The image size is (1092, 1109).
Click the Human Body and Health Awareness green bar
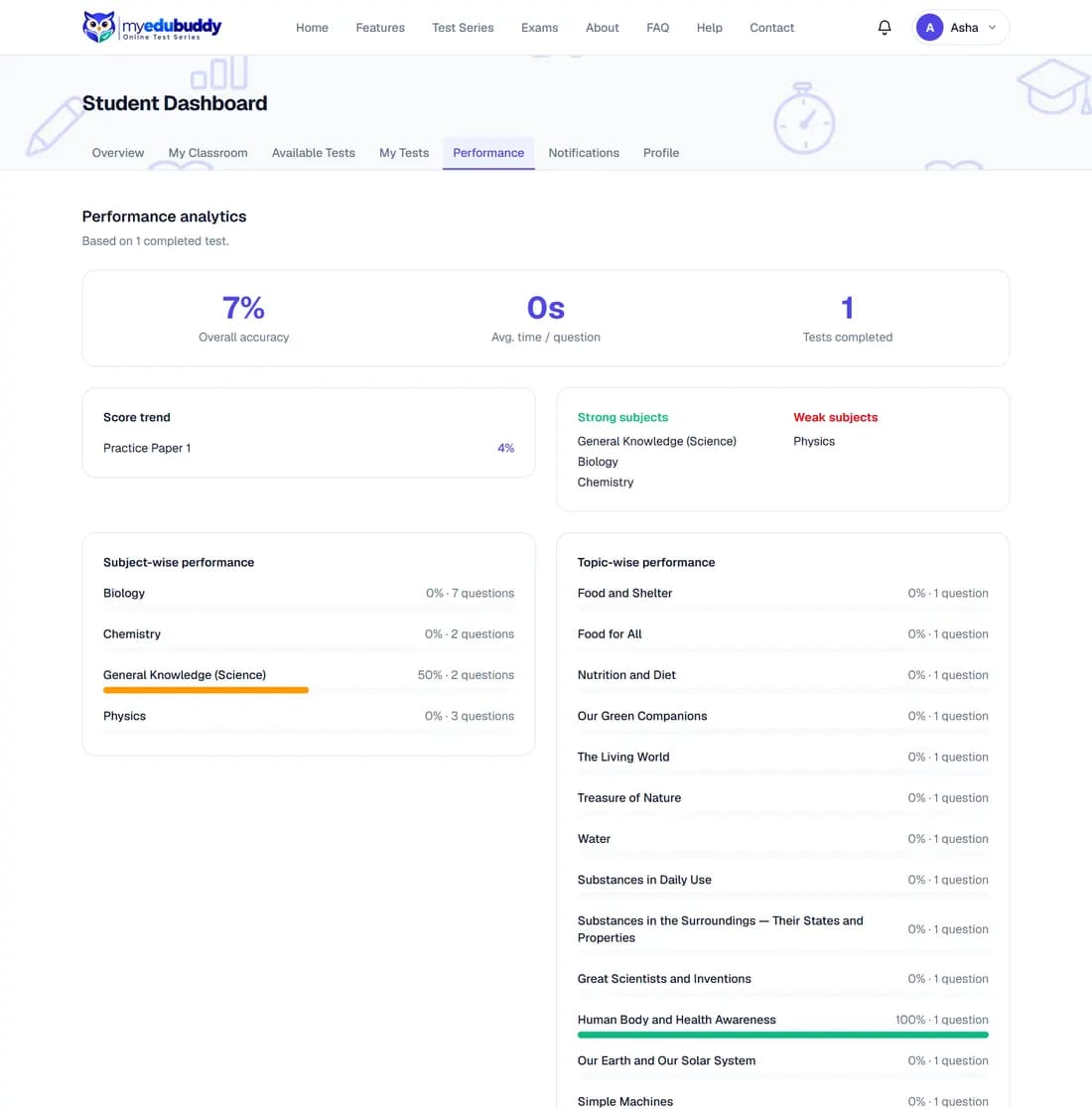tap(783, 1035)
